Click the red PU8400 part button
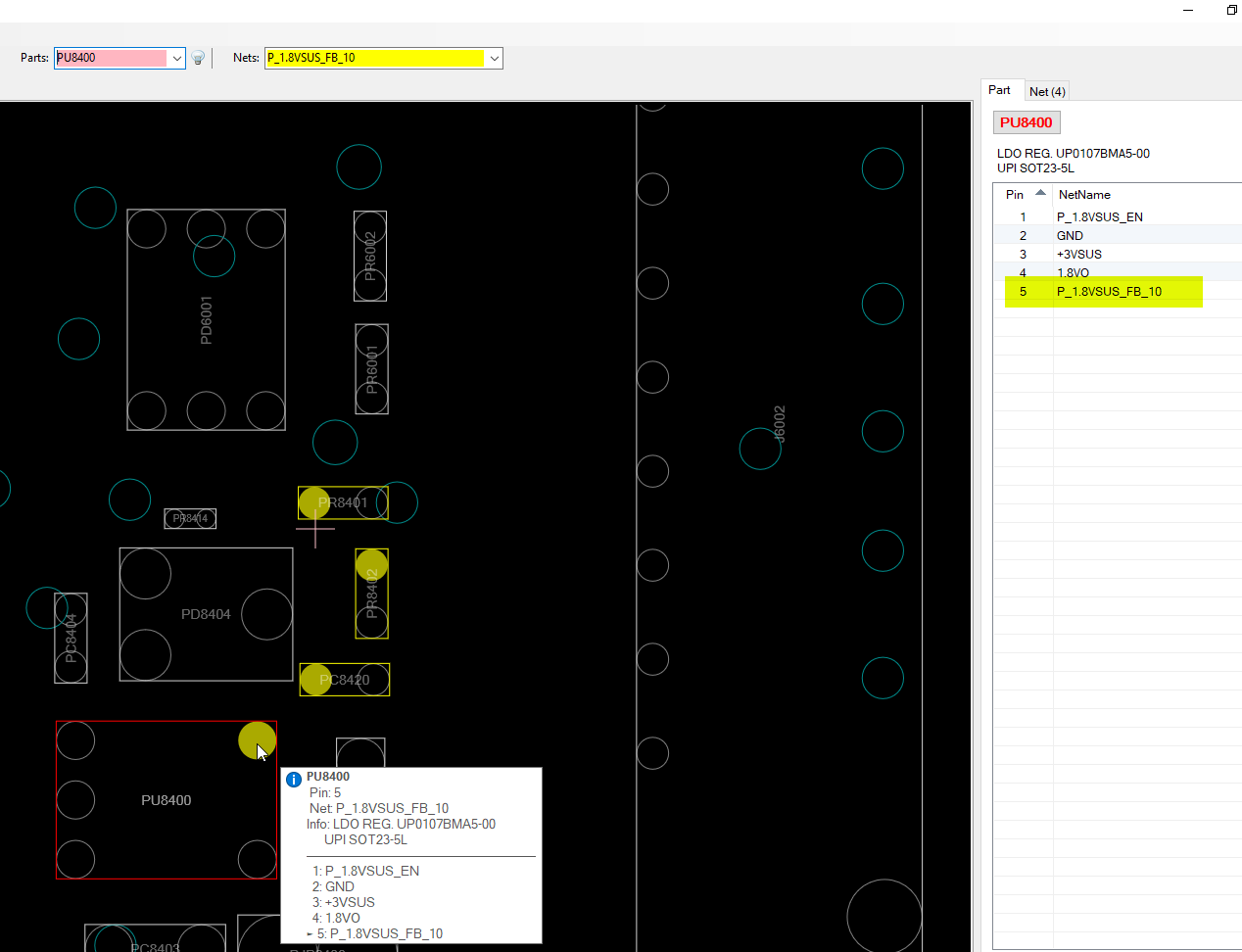The width and height of the screenshot is (1242, 952). click(1026, 122)
